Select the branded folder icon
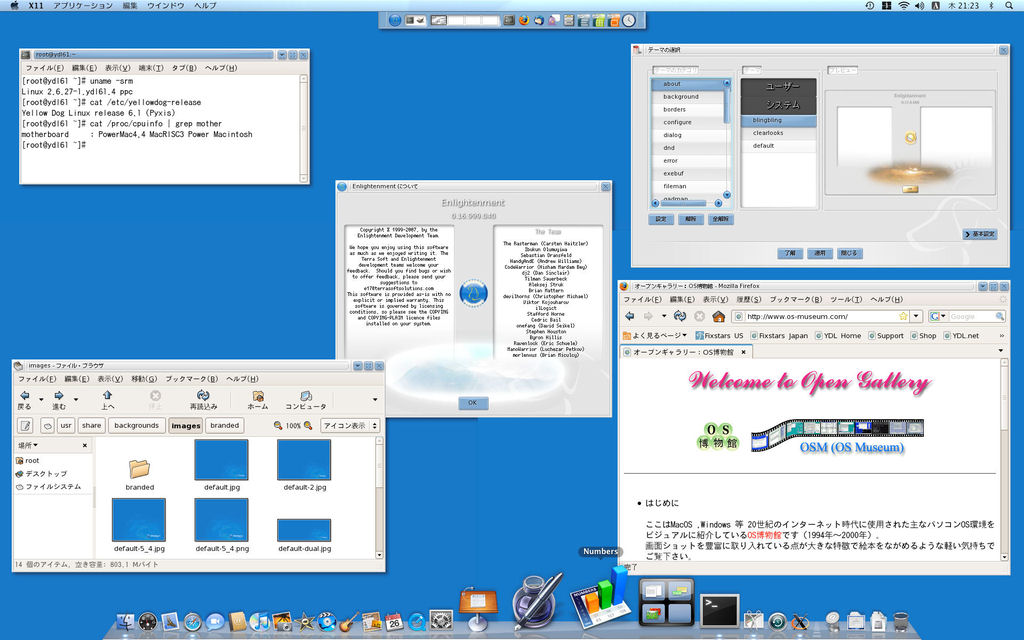 [x=139, y=468]
